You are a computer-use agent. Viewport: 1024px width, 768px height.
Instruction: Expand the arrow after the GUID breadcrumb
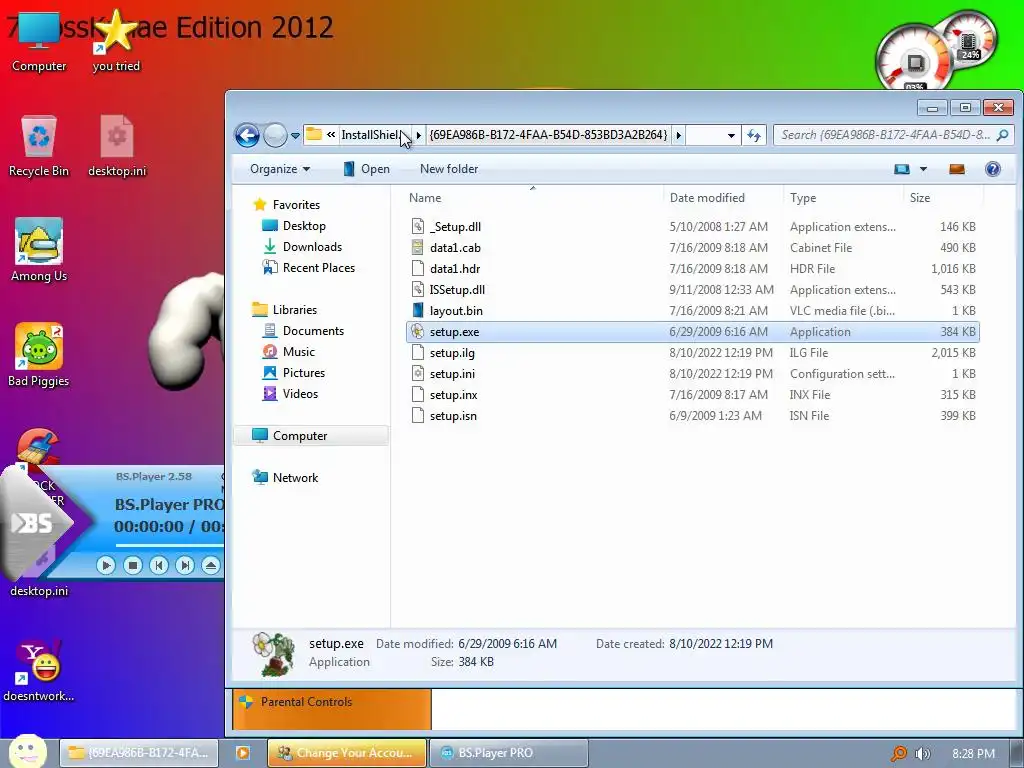679,135
